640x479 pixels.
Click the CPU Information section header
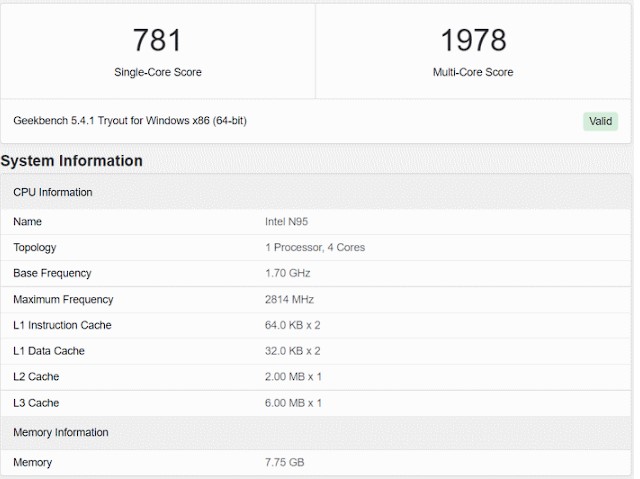pyautogui.click(x=53, y=192)
